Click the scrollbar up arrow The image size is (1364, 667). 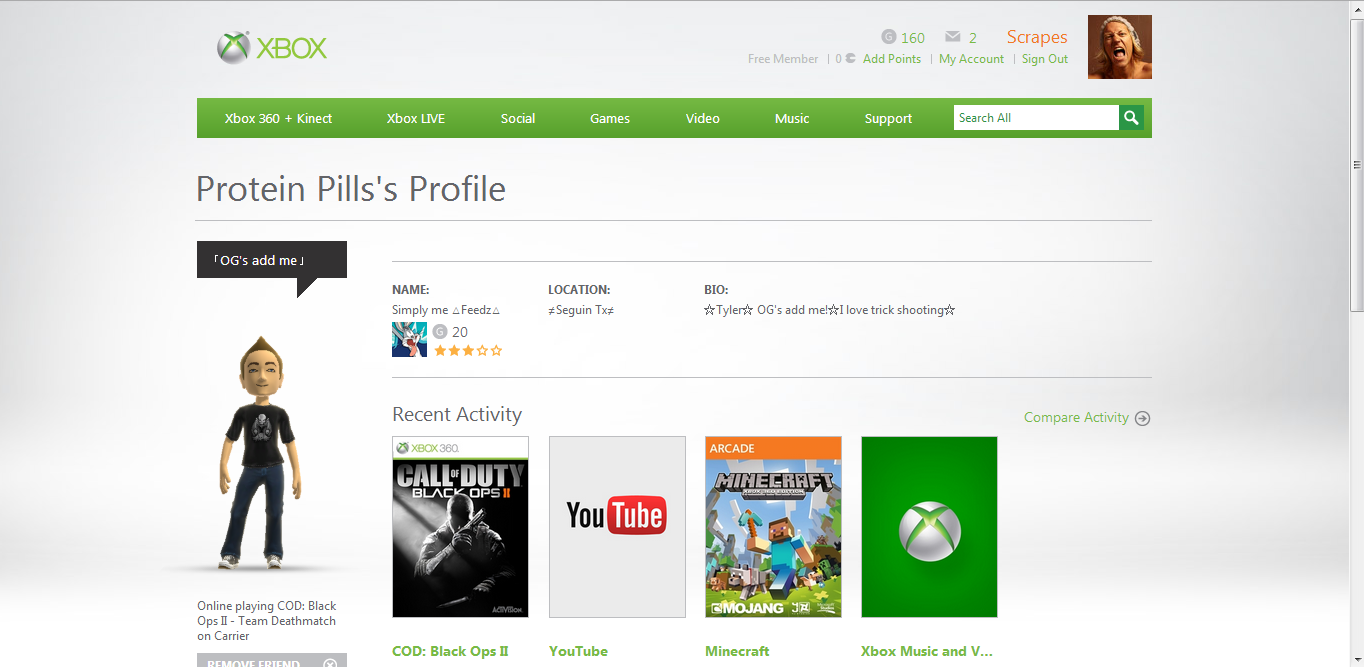click(x=1357, y=8)
